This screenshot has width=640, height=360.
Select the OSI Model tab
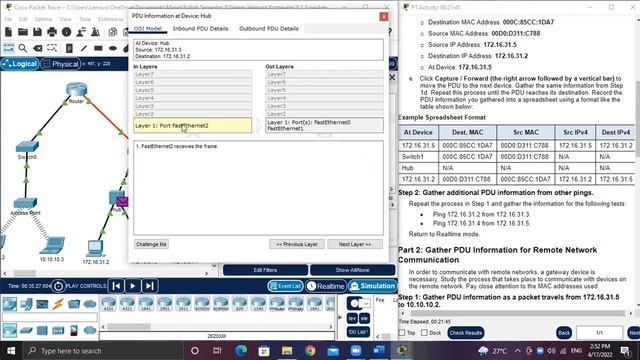click(x=148, y=29)
